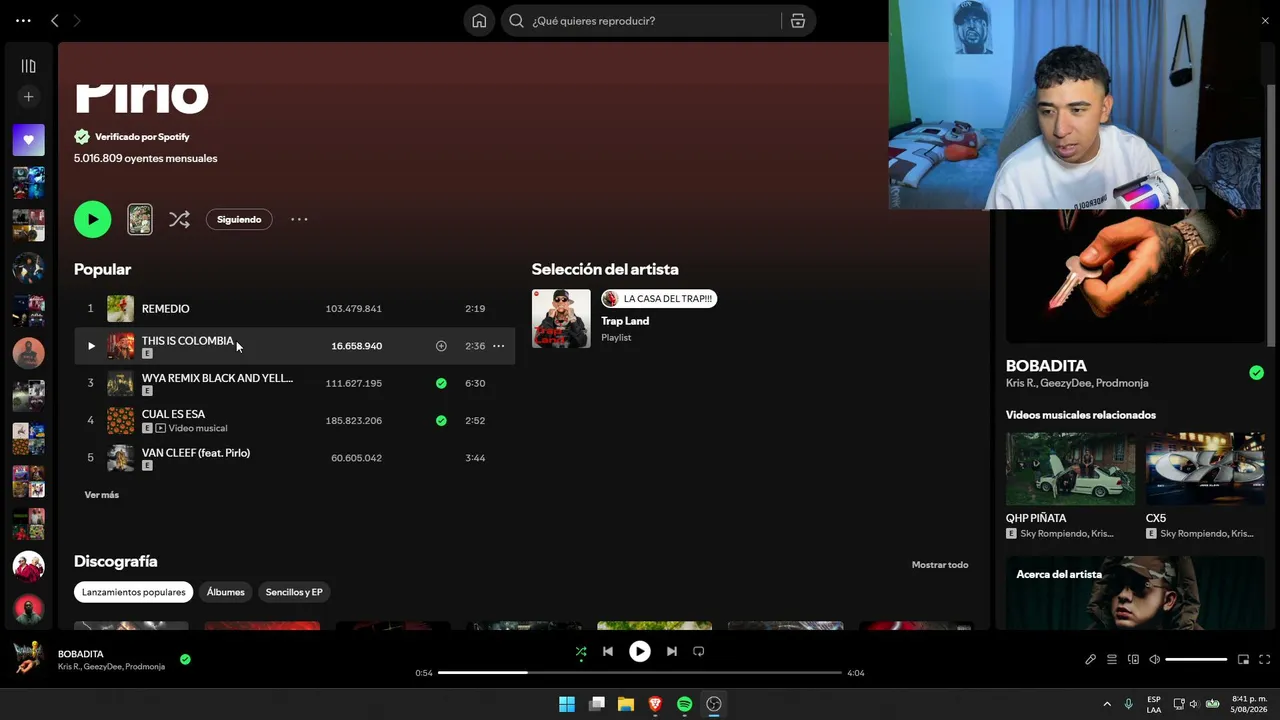Image resolution: width=1280 pixels, height=720 pixels.
Task: Select the REMEDIO track row
Action: point(294,308)
